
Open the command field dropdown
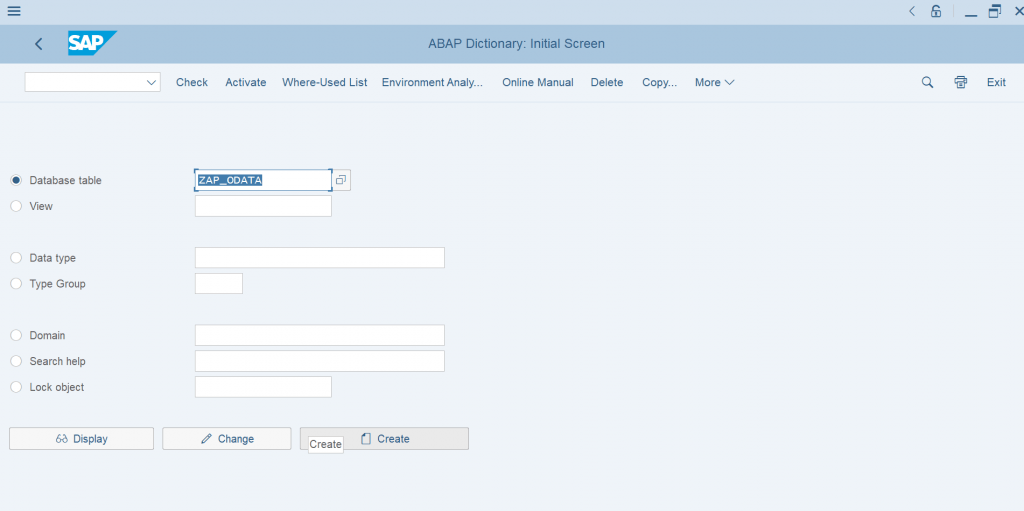[152, 82]
